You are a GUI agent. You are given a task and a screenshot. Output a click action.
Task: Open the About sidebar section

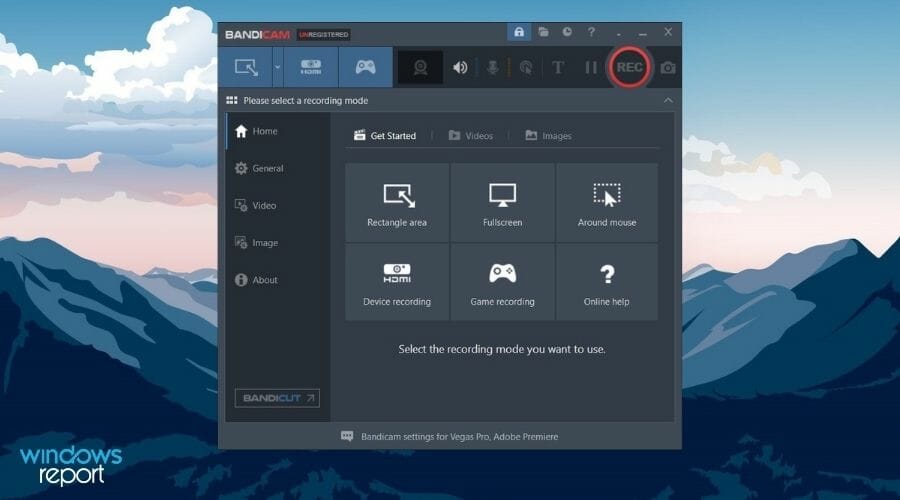point(278,280)
